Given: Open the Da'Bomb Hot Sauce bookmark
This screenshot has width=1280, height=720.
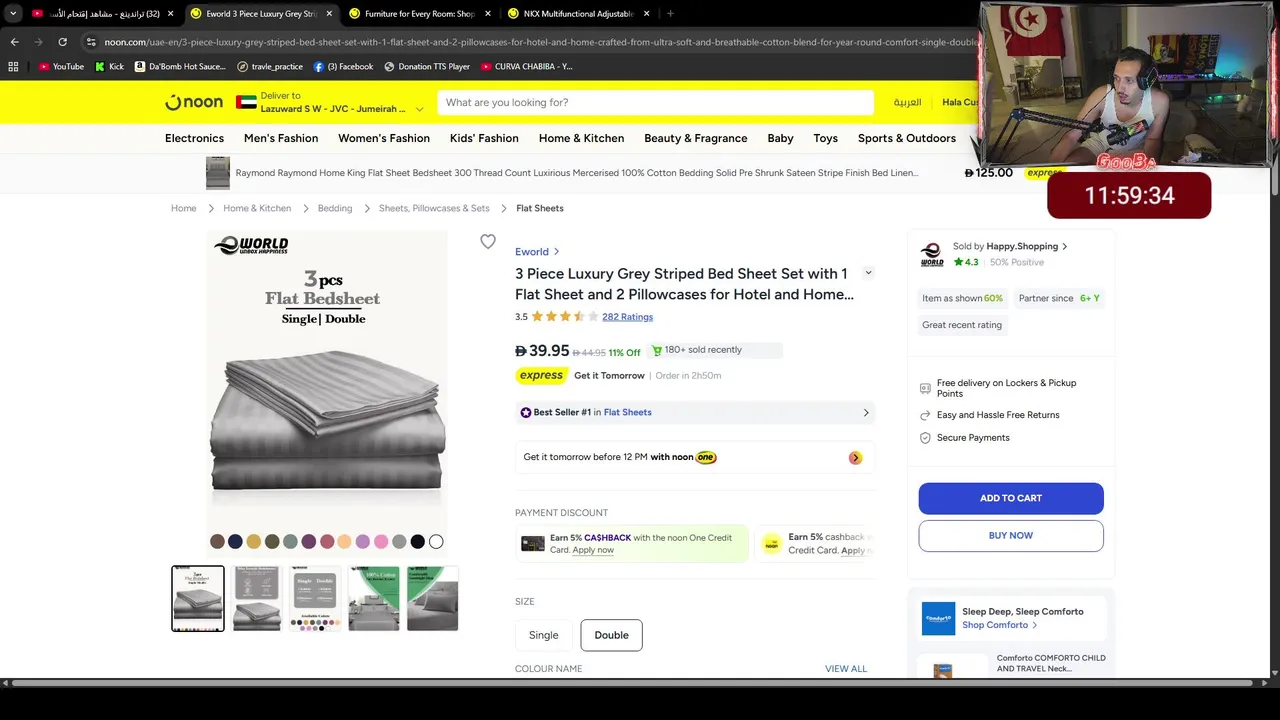Looking at the screenshot, I should tap(180, 66).
